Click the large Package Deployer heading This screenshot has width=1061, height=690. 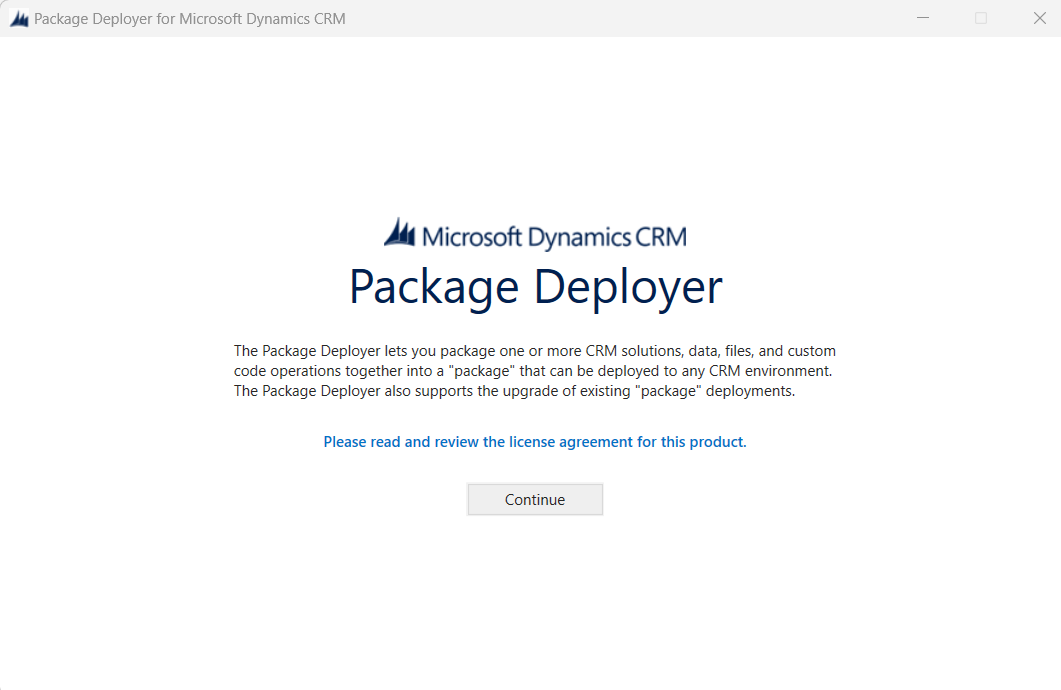coord(535,288)
